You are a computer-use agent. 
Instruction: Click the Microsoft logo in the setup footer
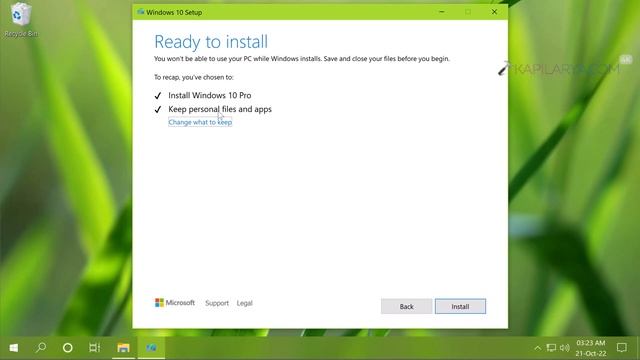pos(175,302)
